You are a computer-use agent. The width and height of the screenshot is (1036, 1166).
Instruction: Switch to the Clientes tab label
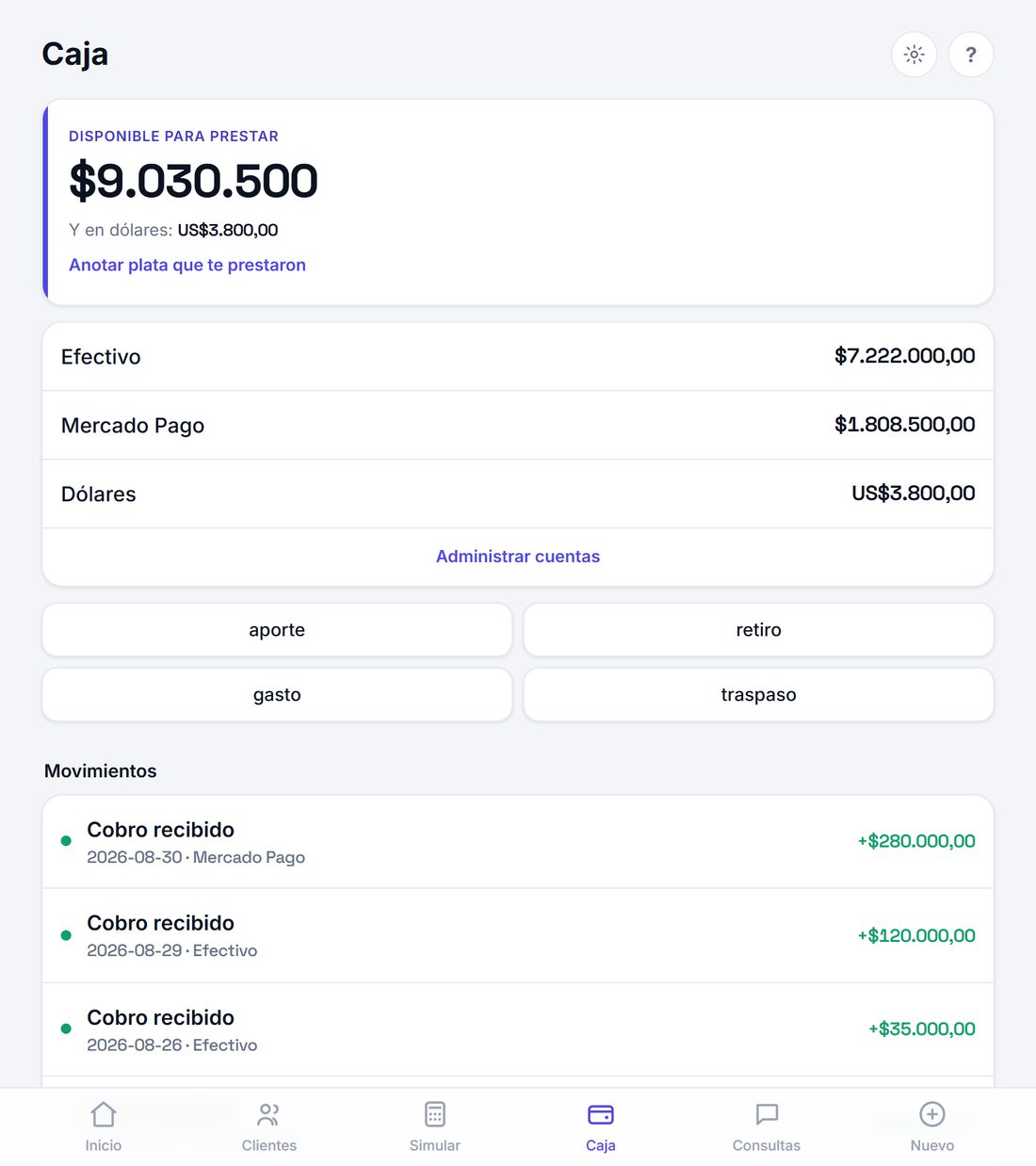269,1145
